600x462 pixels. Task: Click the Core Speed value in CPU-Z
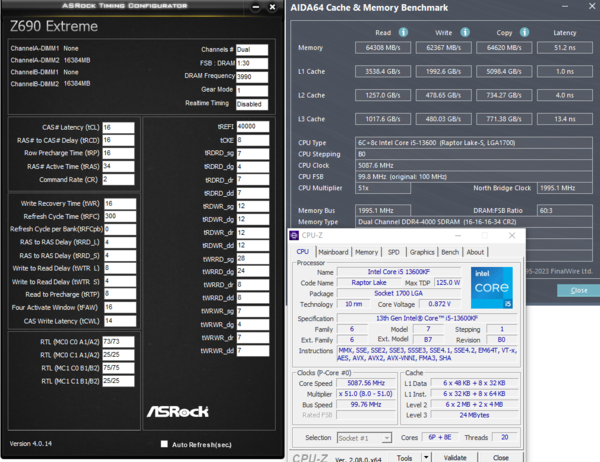pos(366,383)
